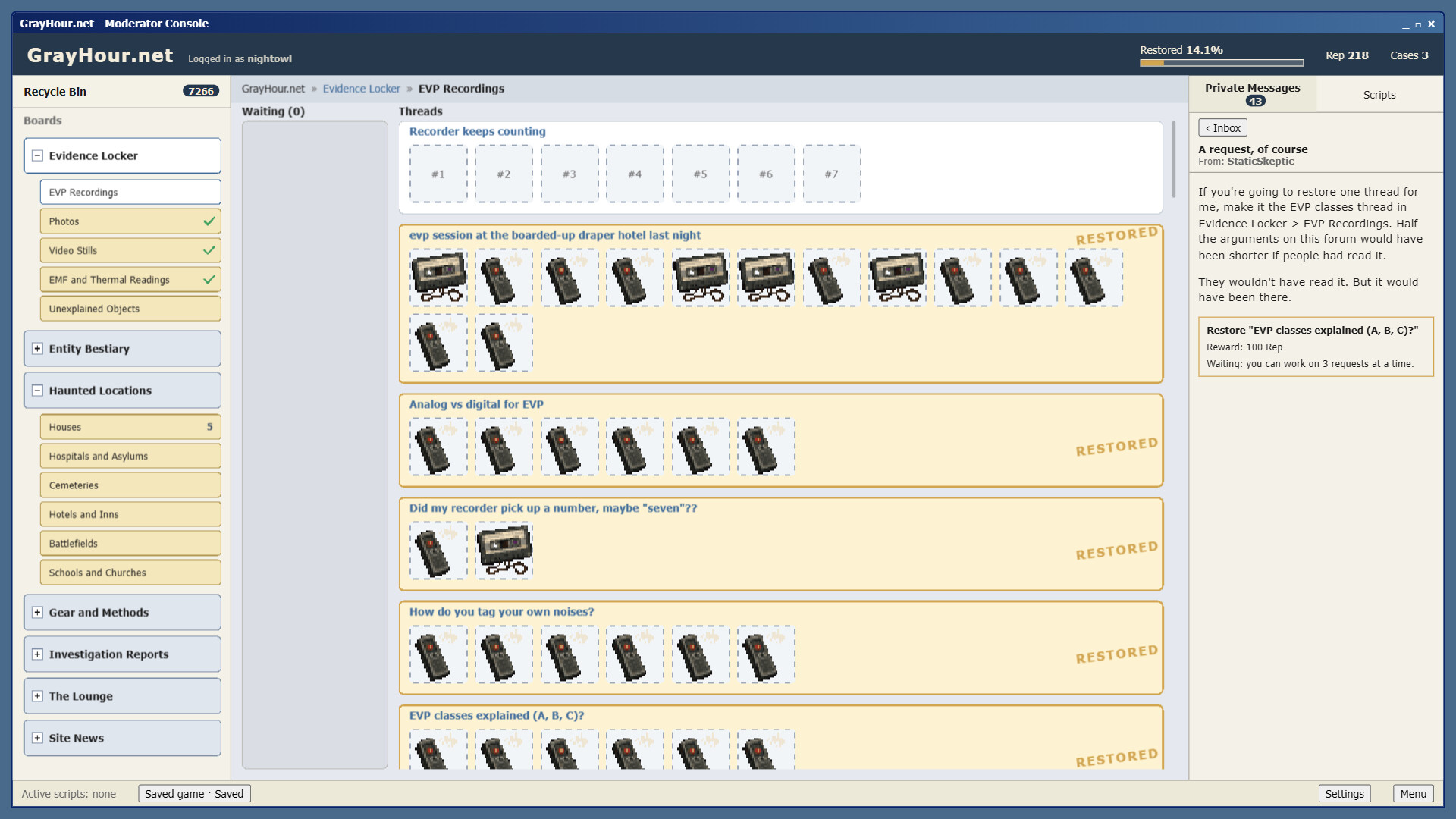Click first cassette tape in draper hotel thread
The height and width of the screenshot is (819, 1456).
[x=438, y=278]
